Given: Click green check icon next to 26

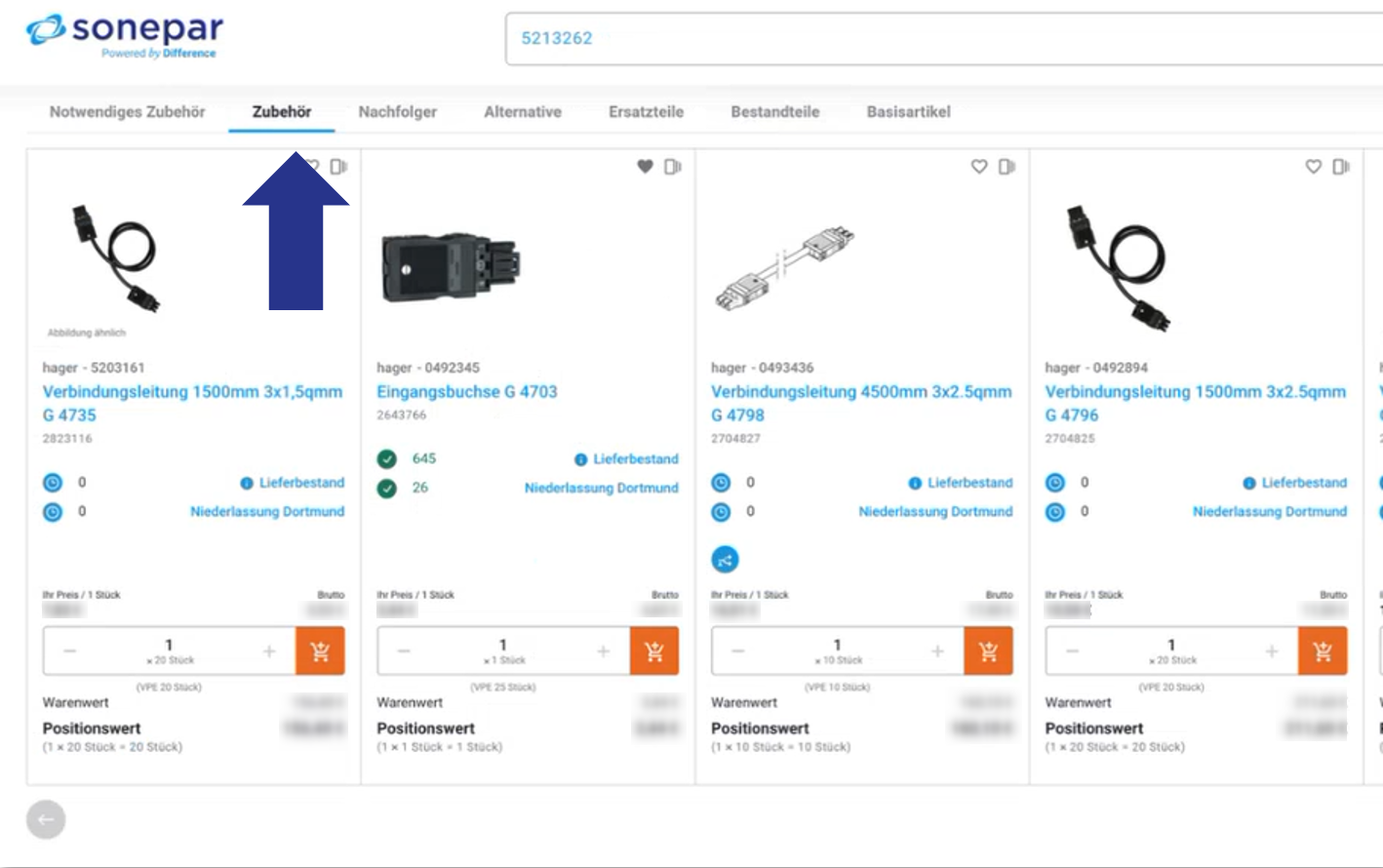Looking at the screenshot, I should point(387,488).
